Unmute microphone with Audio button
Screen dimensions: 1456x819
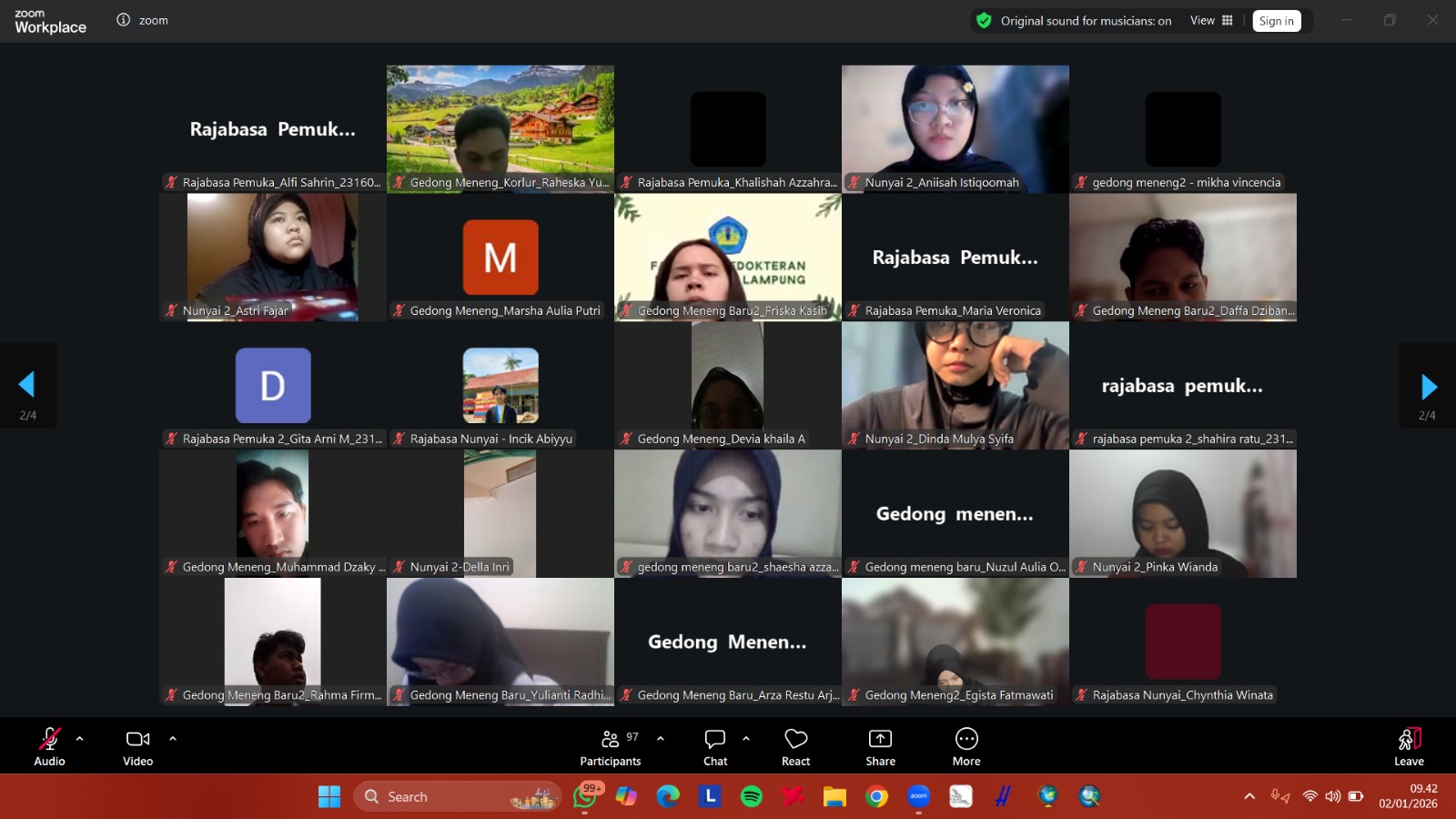tap(49, 747)
